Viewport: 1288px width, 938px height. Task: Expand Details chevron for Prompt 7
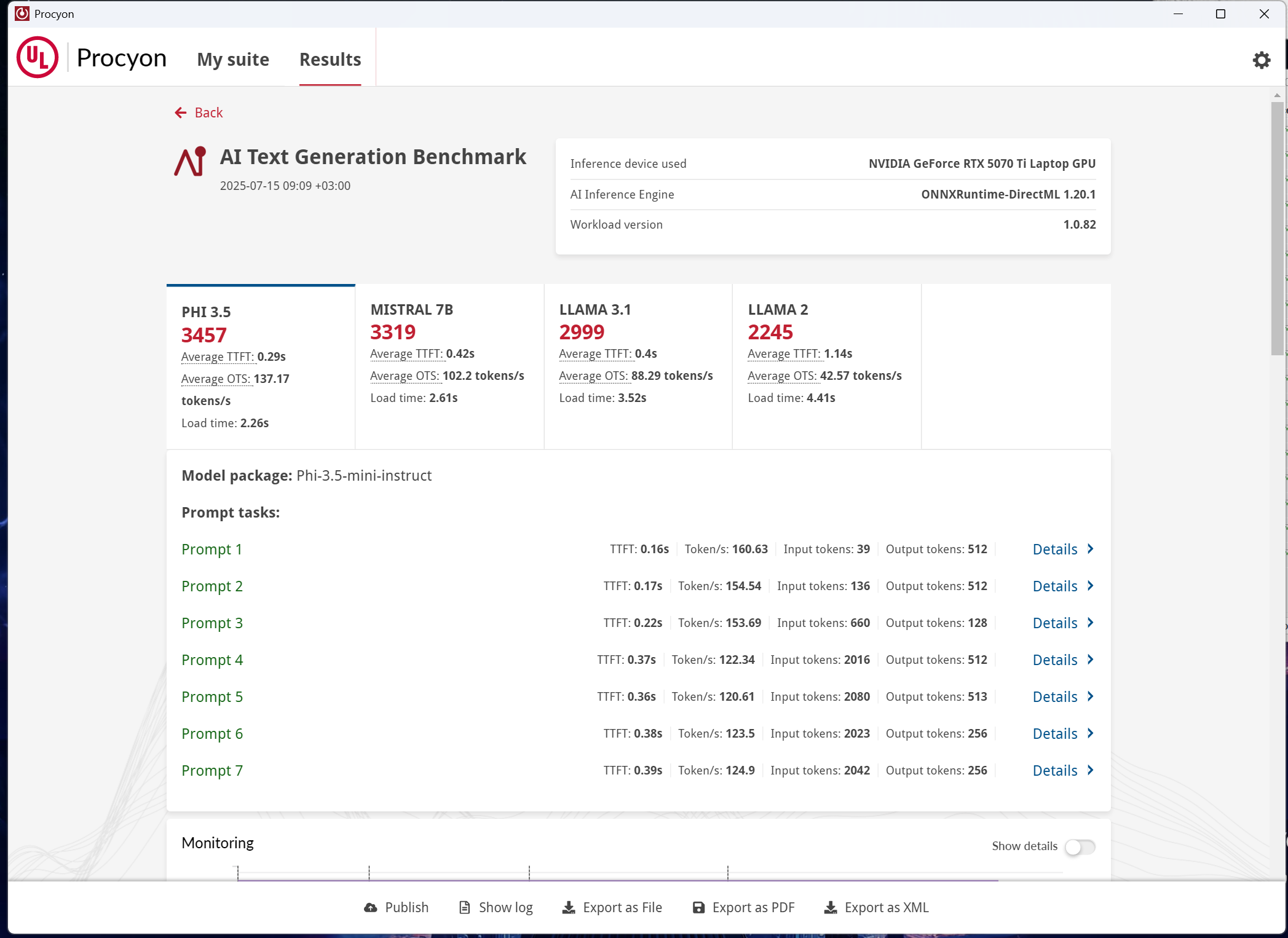tap(1091, 770)
